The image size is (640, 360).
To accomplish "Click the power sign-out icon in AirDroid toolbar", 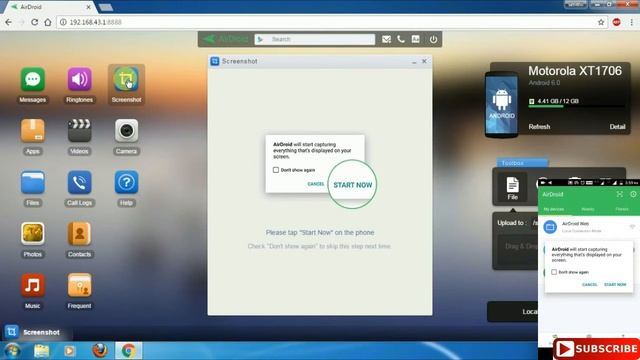I will (x=433, y=39).
